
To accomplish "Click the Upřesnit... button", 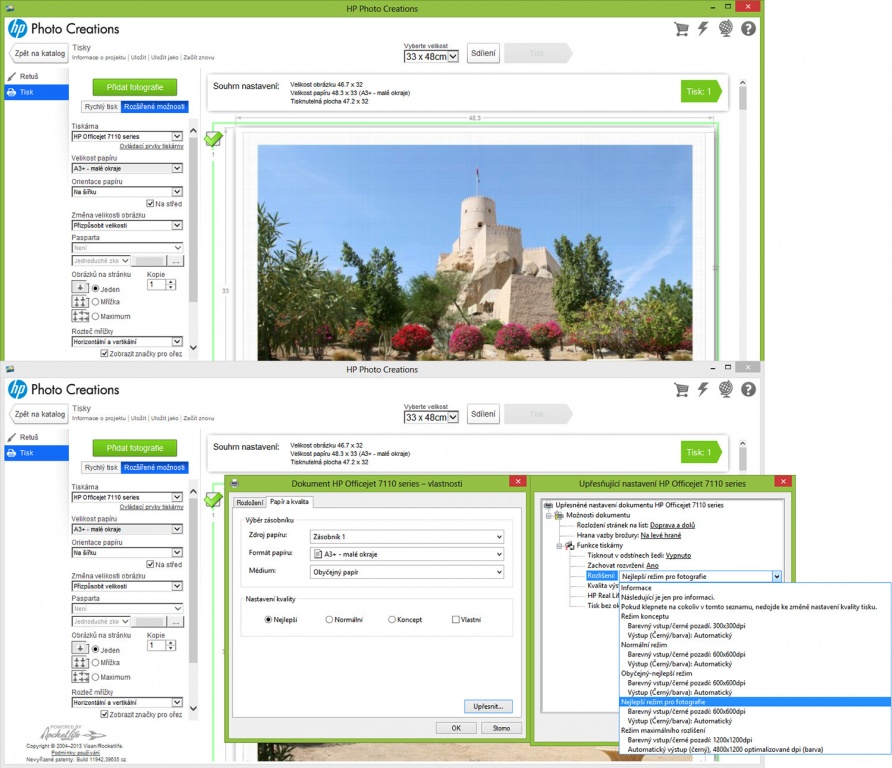I will click(x=488, y=707).
